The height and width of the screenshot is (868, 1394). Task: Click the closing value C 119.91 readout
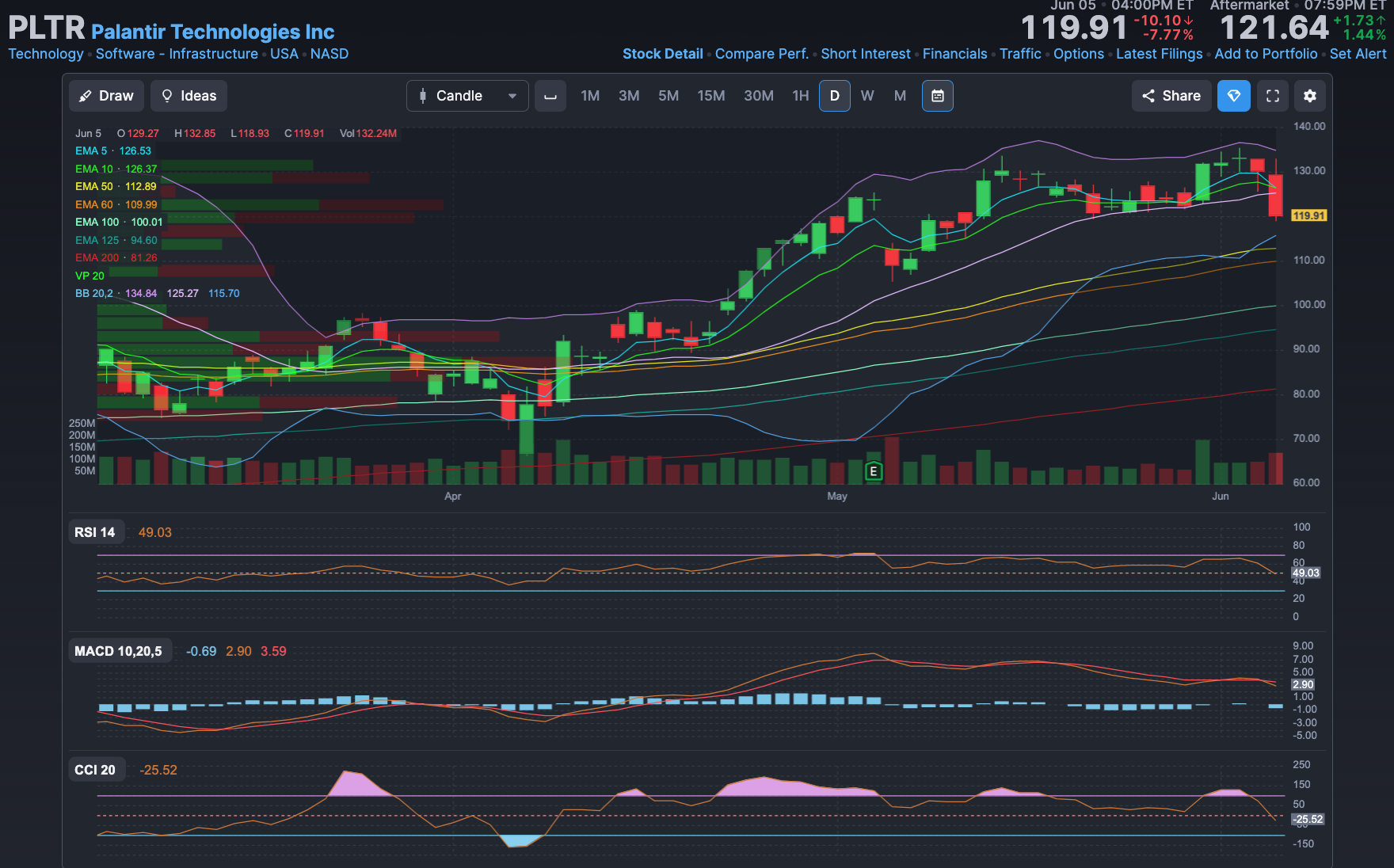(x=304, y=133)
